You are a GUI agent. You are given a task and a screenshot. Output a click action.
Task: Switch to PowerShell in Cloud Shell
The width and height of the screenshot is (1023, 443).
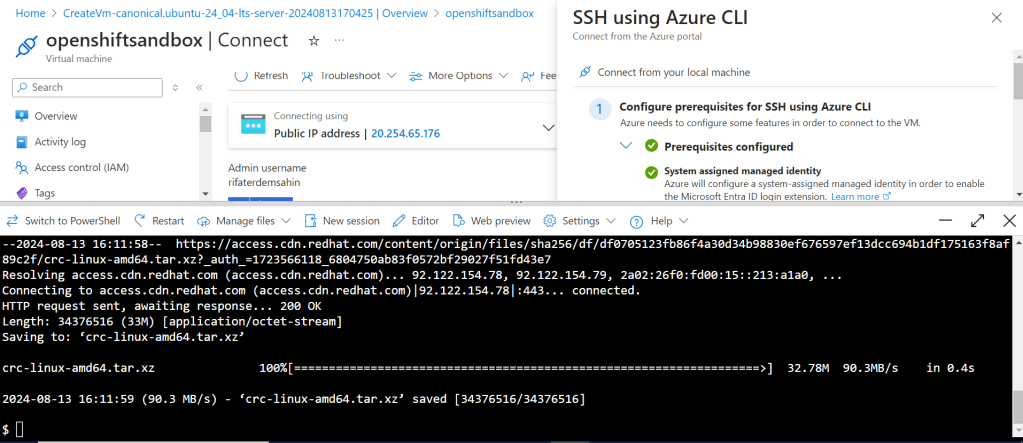[62, 221]
